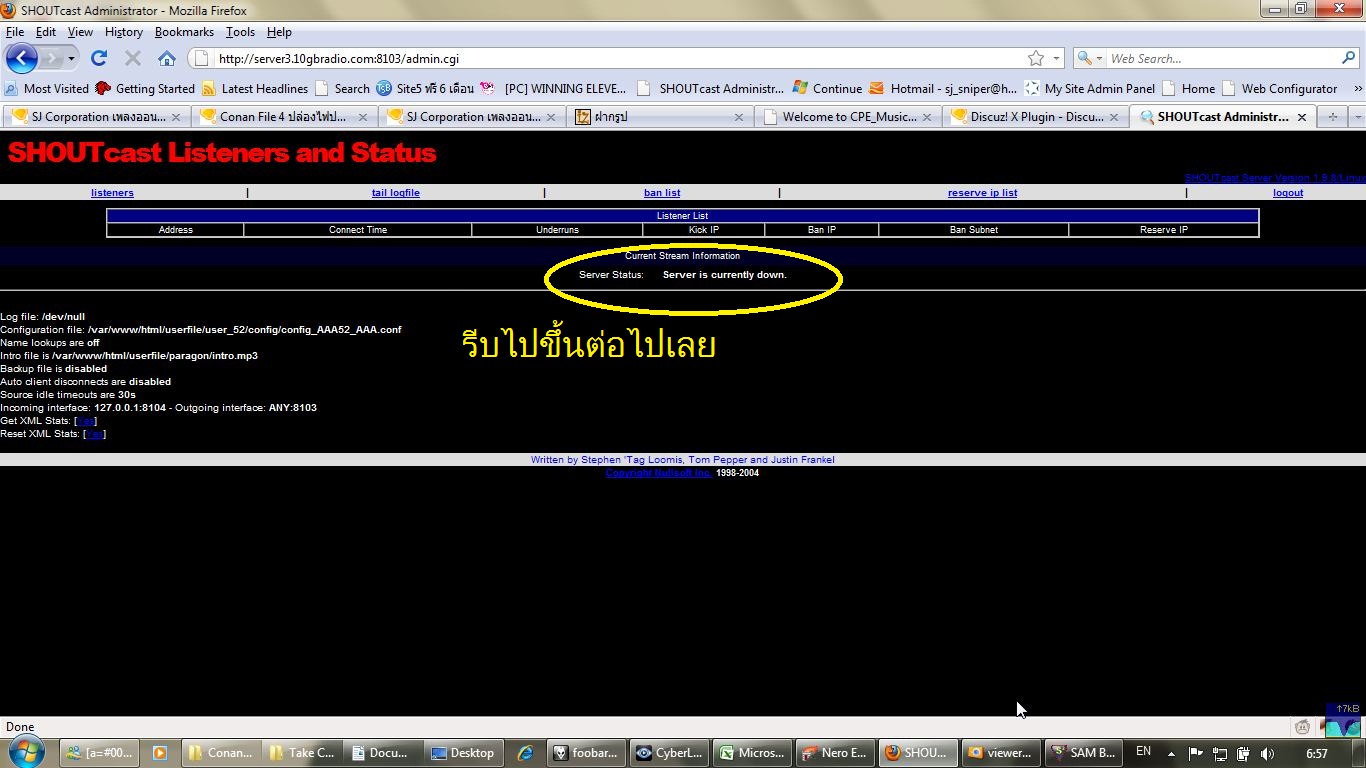Open the Web Configurator bookmark
1366x768 pixels.
pyautogui.click(x=1279, y=88)
